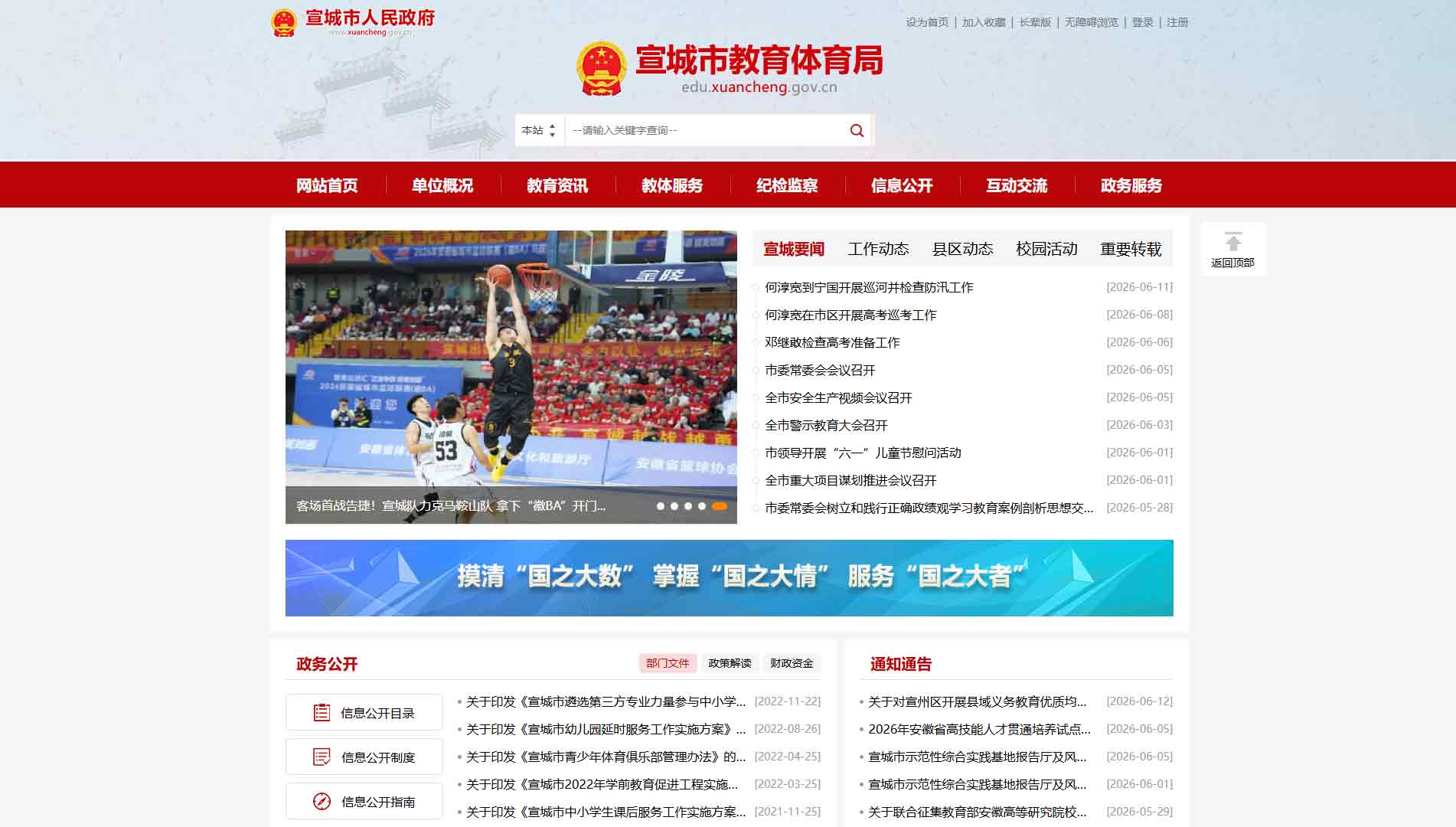Click the 信息公开目录 list icon
The width and height of the screenshot is (1456, 827).
(322, 713)
